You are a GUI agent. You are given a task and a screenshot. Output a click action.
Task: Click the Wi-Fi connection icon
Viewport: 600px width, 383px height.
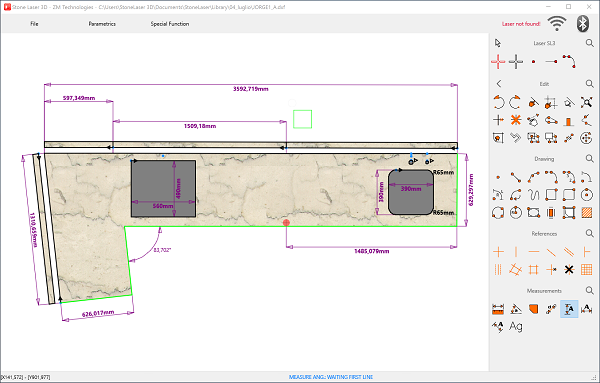pyautogui.click(x=557, y=24)
